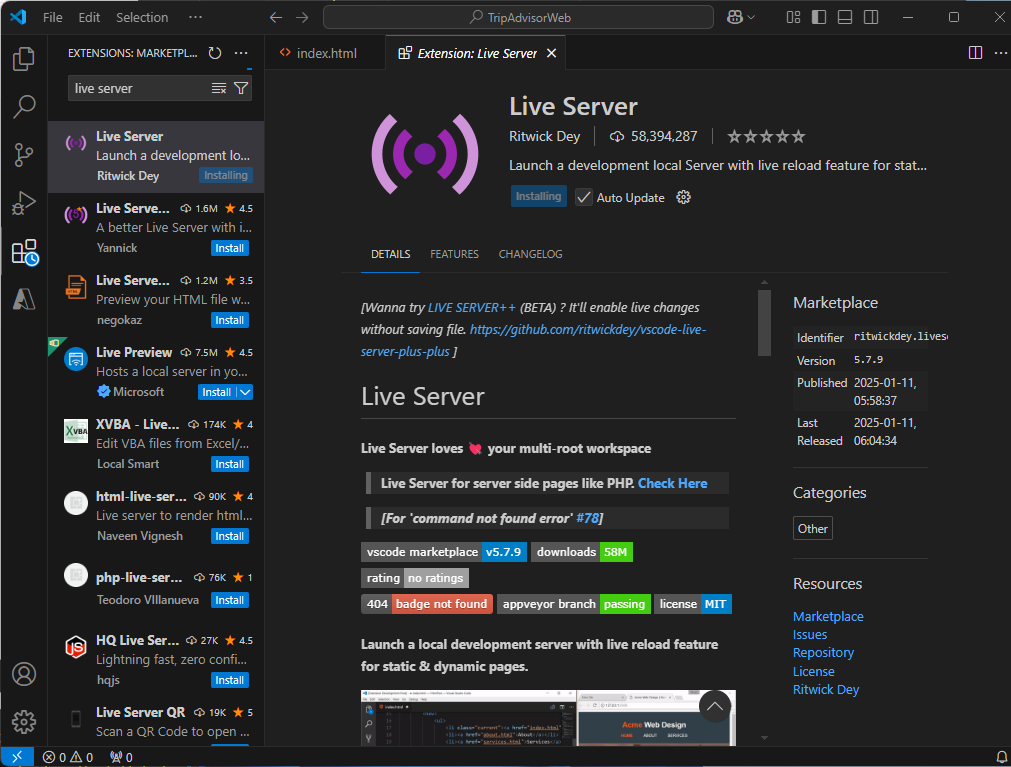Install html-live-server by Naveen Vignesh
1011x767 pixels.
pyautogui.click(x=230, y=536)
